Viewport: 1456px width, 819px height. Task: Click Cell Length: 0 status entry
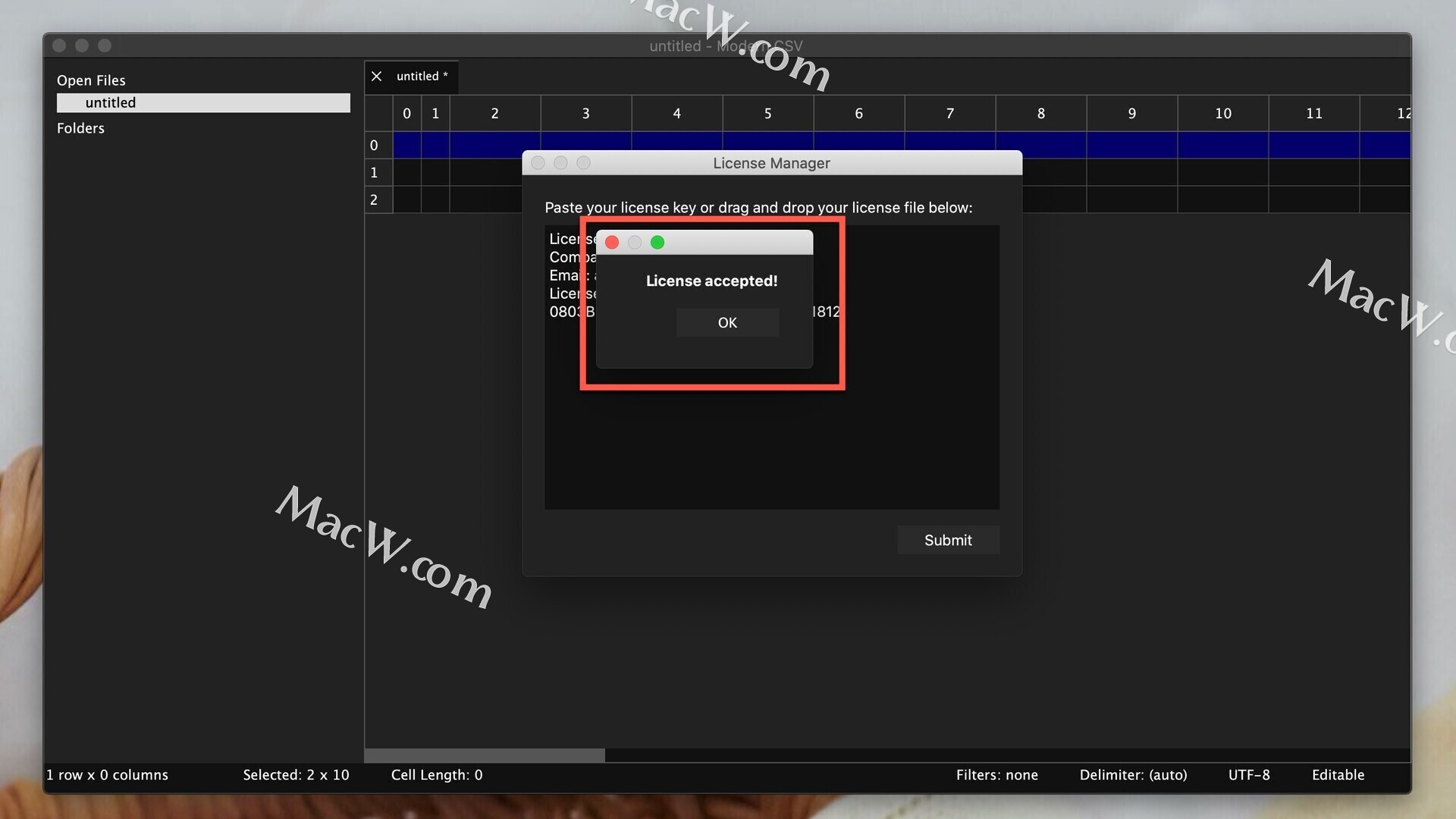(x=437, y=775)
